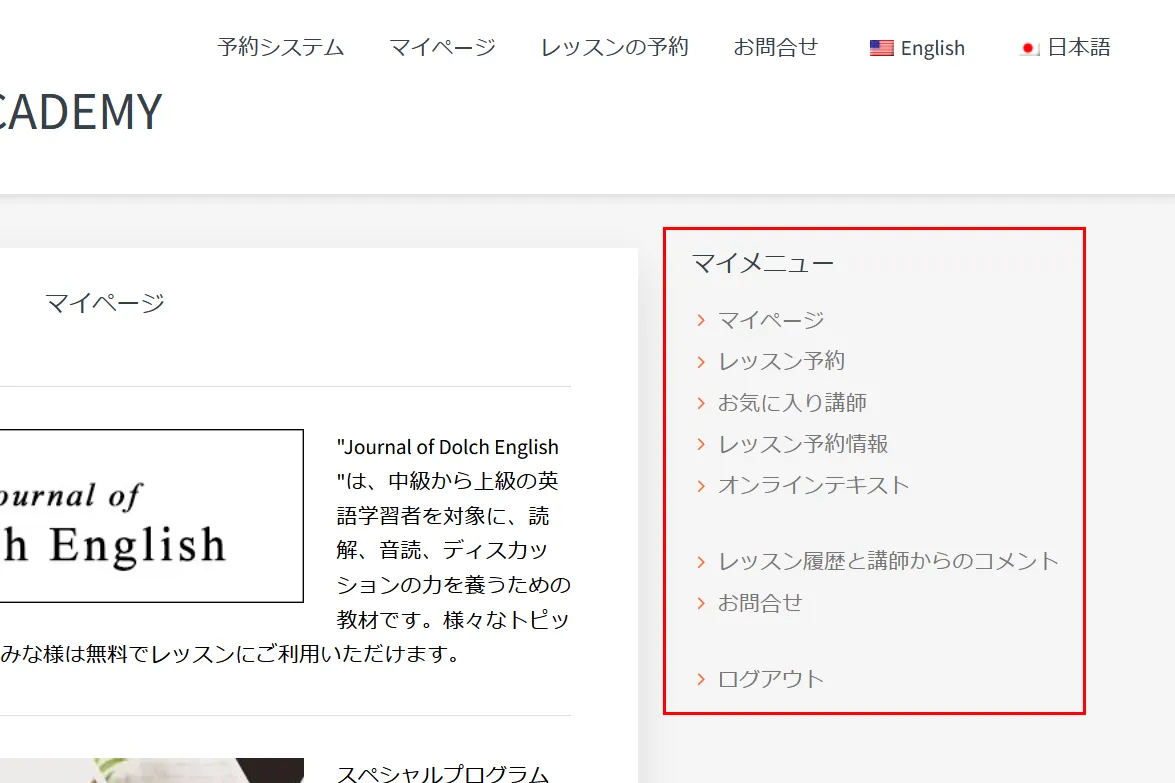
Task: Go to お問合せ in the top menu
Action: pos(776,47)
